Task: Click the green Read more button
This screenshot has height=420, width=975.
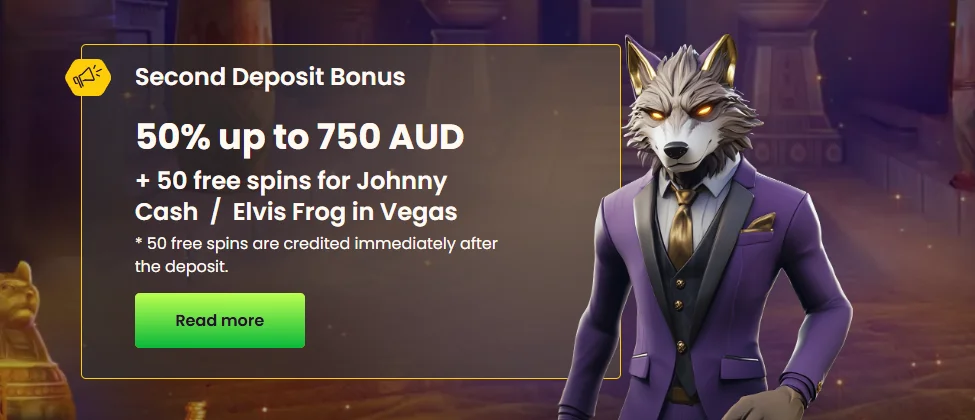Action: [219, 320]
